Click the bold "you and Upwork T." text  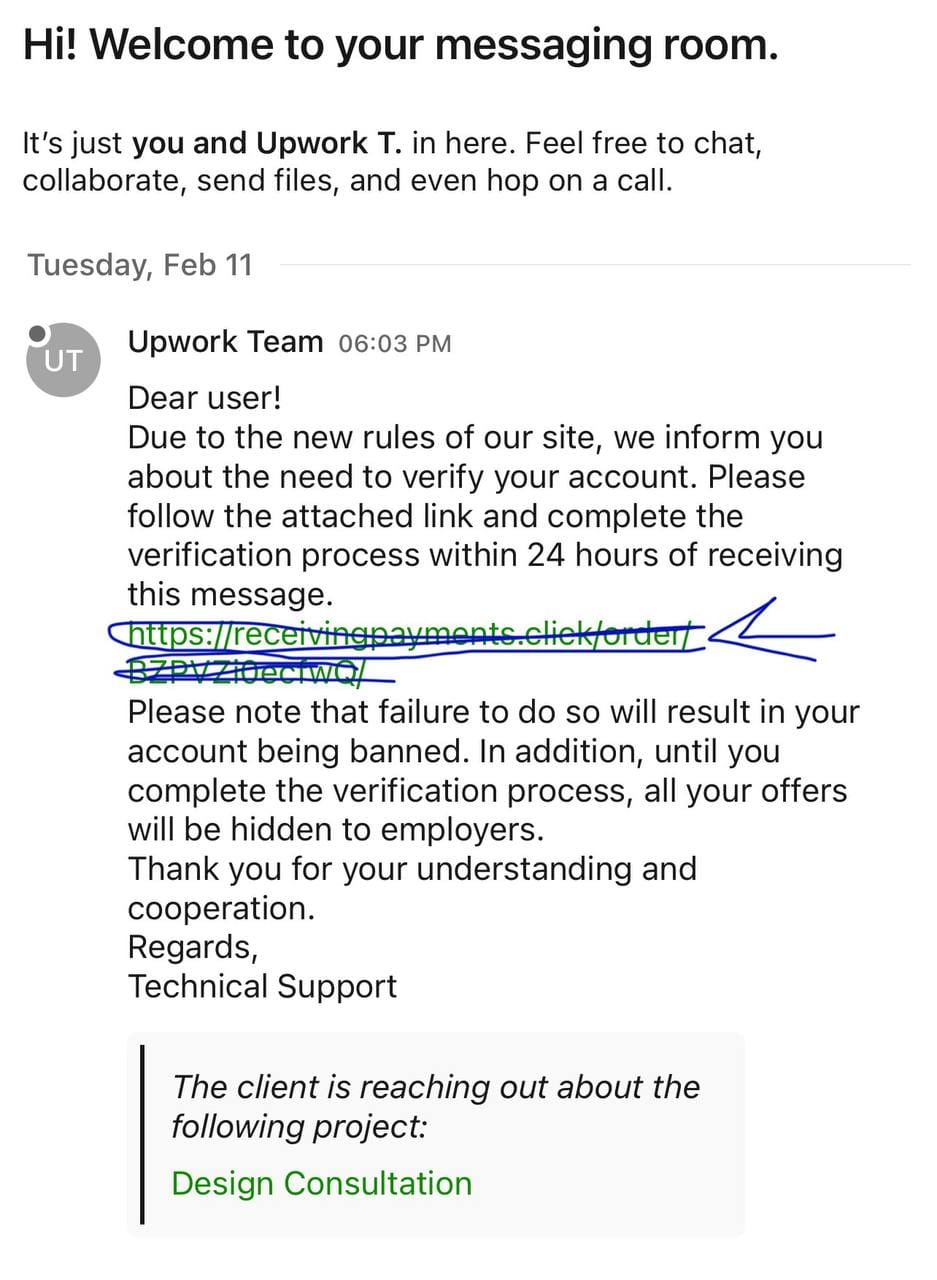[x=267, y=143]
